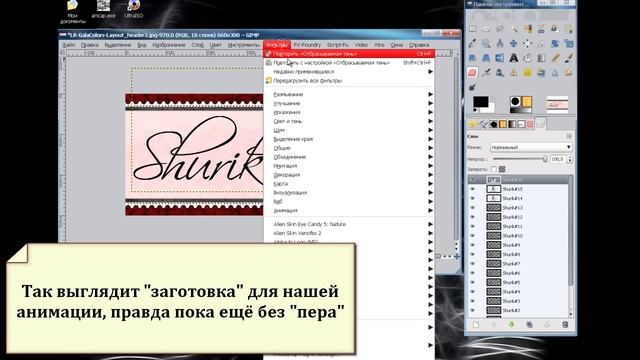Select the Ellipse Select tool
The width and height of the screenshot is (640, 360).
coord(486,29)
